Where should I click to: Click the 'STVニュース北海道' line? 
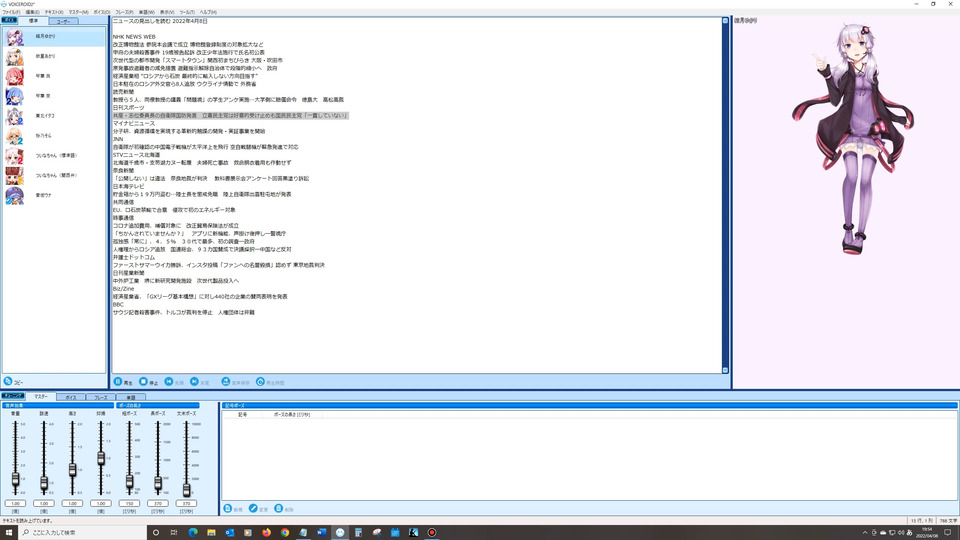[x=136, y=155]
